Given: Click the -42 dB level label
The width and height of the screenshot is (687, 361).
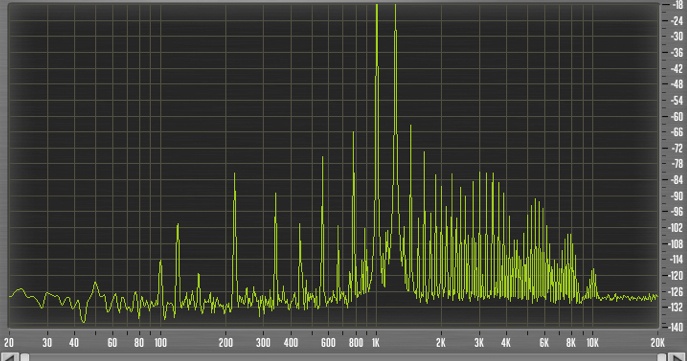Looking at the screenshot, I should [676, 68].
